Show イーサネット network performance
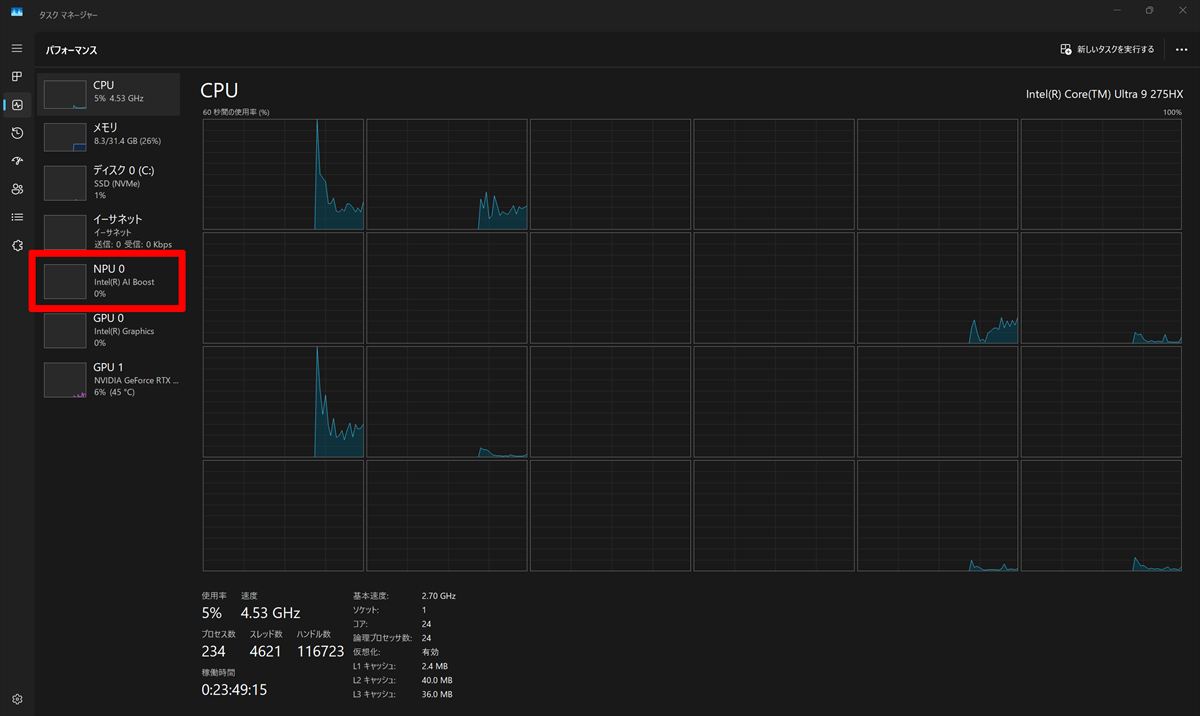This screenshot has width=1200, height=716. click(x=109, y=231)
